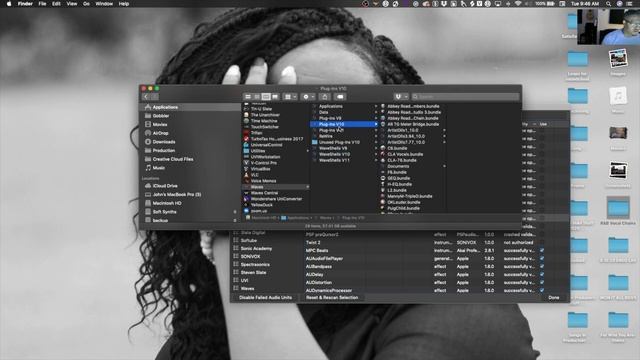Open Movies in the Finder sidebar
Screen dimensions: 640x360
click(160, 124)
